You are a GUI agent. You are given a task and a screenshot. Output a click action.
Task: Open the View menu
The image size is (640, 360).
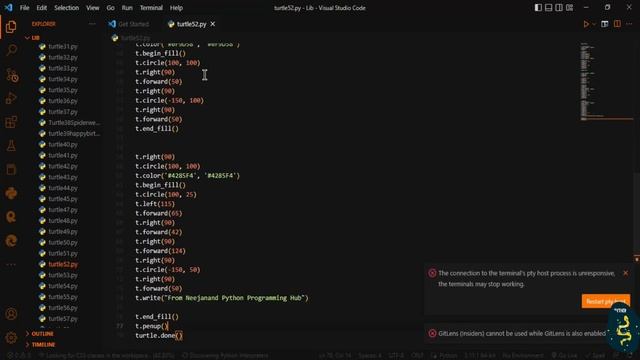coord(93,8)
